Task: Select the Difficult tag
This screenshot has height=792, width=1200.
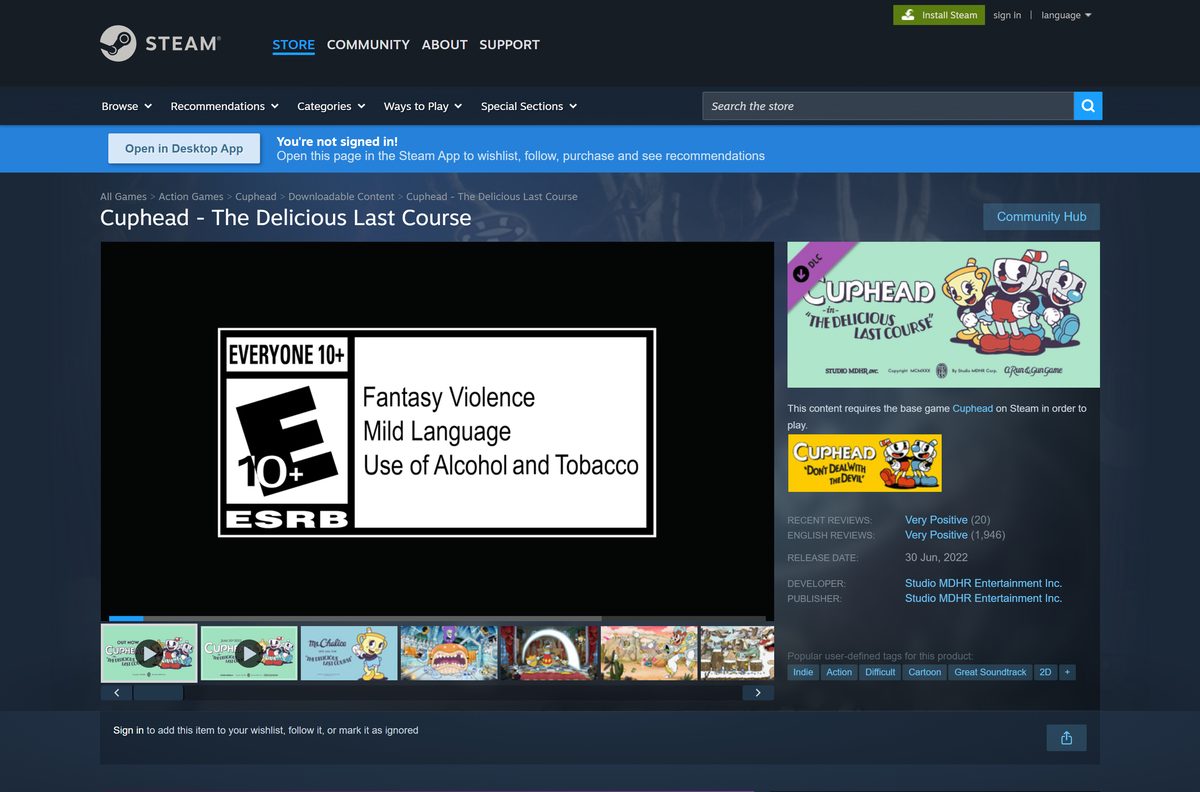Action: pos(880,672)
